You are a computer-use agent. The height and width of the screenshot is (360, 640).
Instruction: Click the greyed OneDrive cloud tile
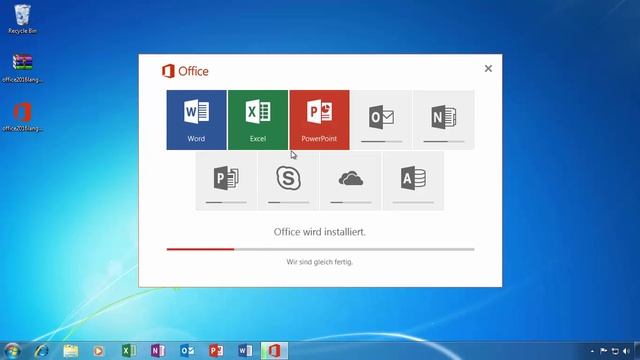351,181
